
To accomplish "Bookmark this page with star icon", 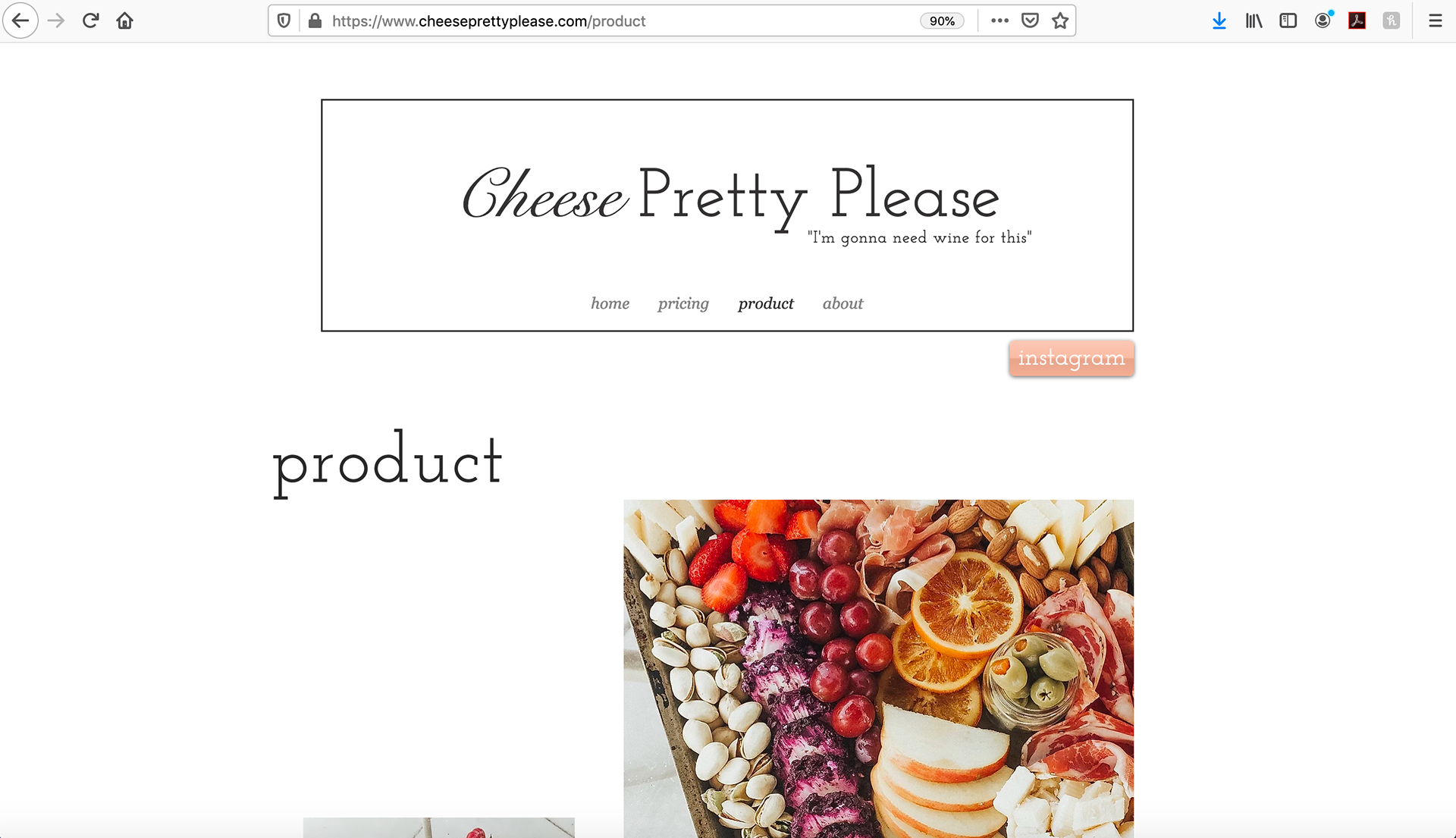I will 1060,20.
